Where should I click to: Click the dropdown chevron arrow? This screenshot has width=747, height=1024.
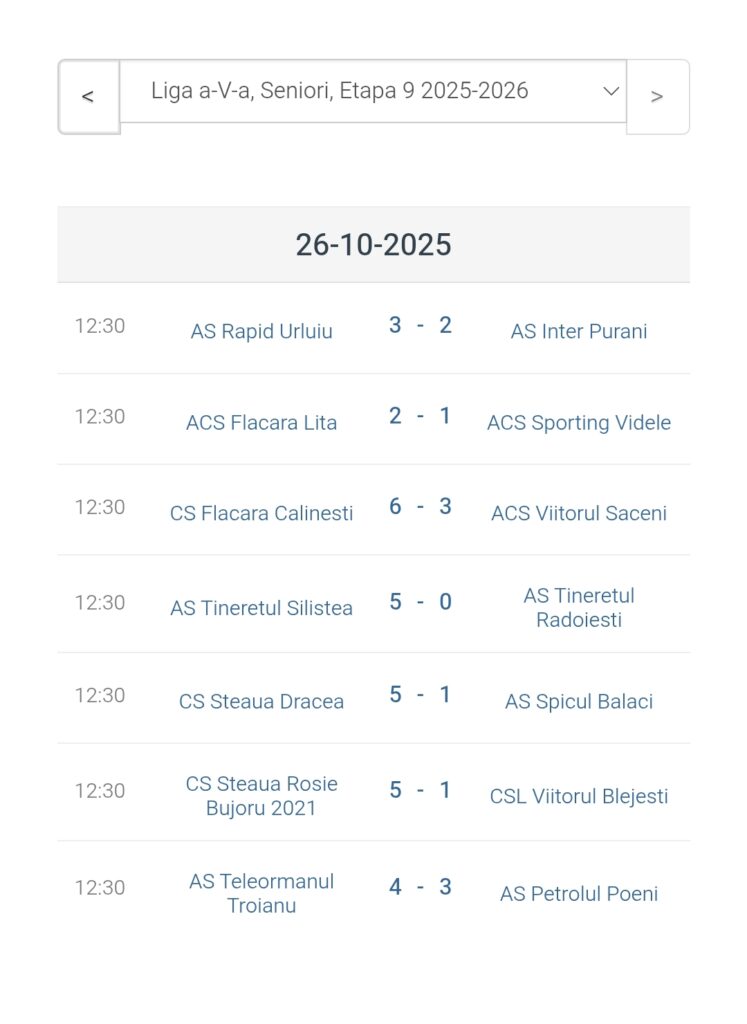click(x=611, y=91)
